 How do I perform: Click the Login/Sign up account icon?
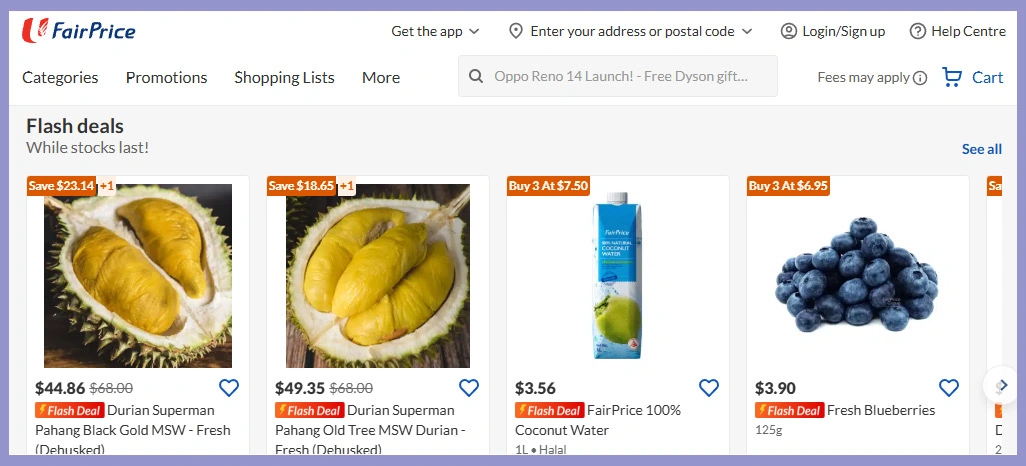[789, 31]
